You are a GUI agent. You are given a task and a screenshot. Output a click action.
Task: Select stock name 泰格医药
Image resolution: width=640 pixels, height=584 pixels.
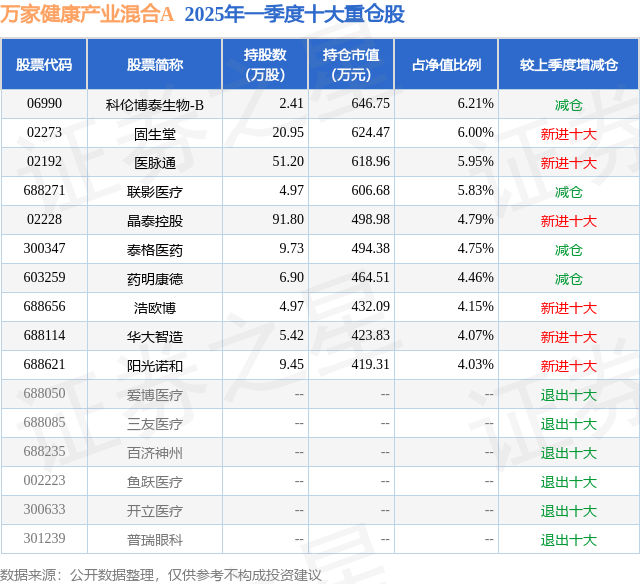click(x=155, y=250)
